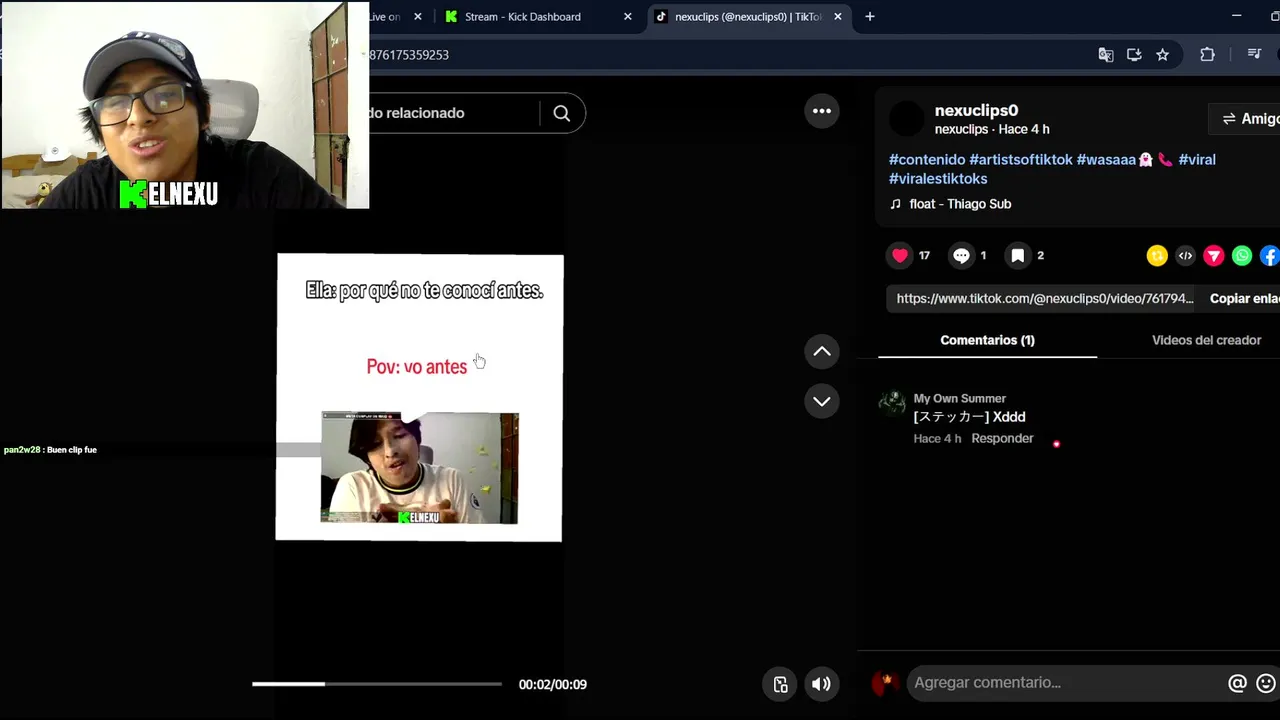Viewport: 1280px width, 720px height.
Task: Click the #viral hashtag
Action: [1197, 160]
